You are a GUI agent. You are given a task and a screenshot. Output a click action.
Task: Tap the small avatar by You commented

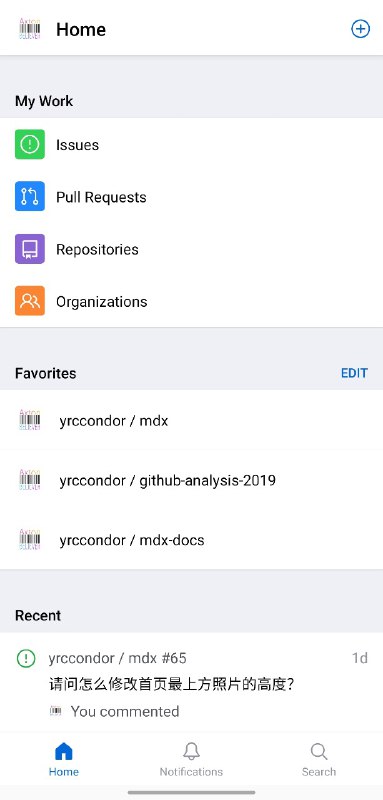pos(56,711)
